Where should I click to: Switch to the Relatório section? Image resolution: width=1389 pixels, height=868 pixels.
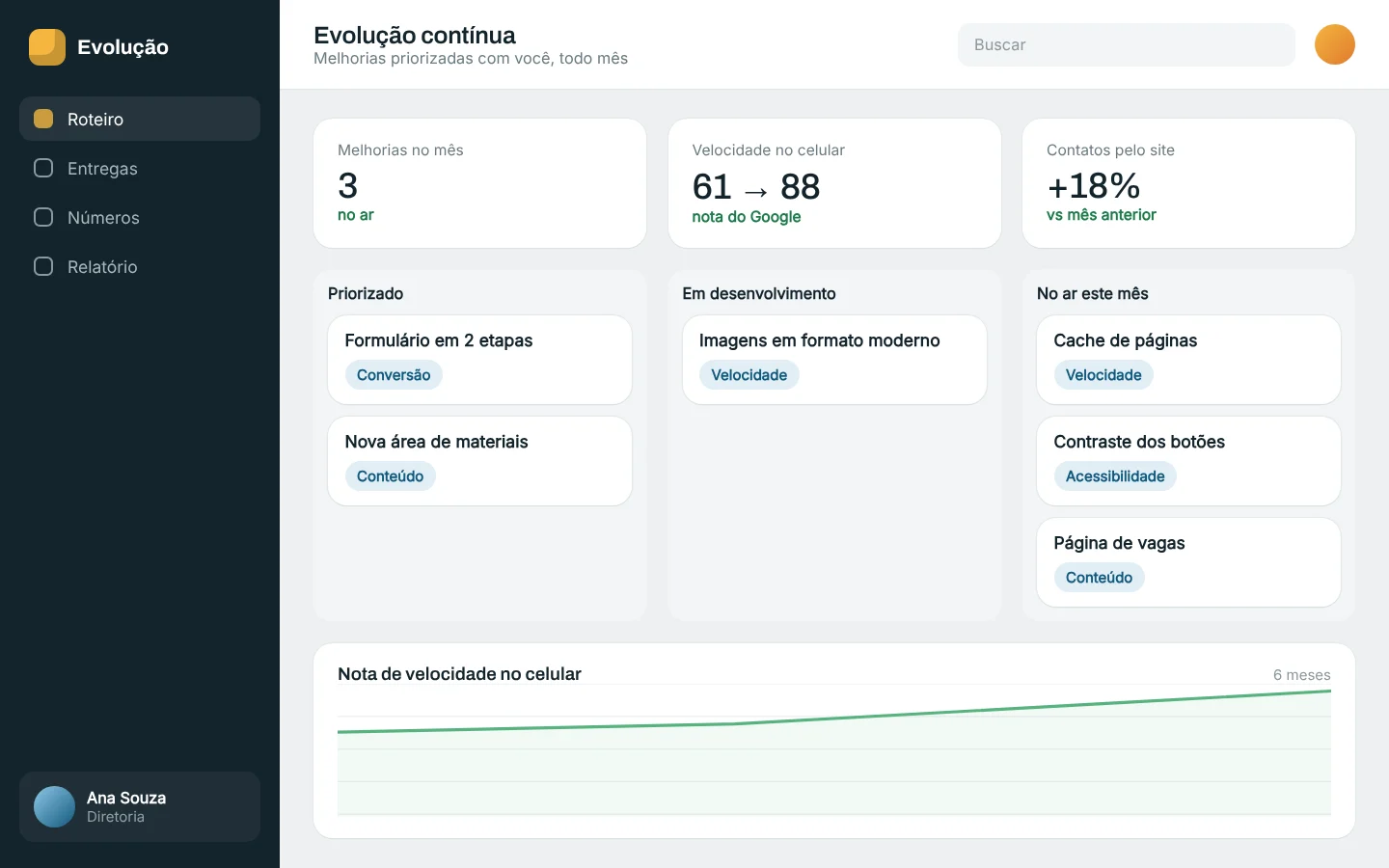[140, 266]
